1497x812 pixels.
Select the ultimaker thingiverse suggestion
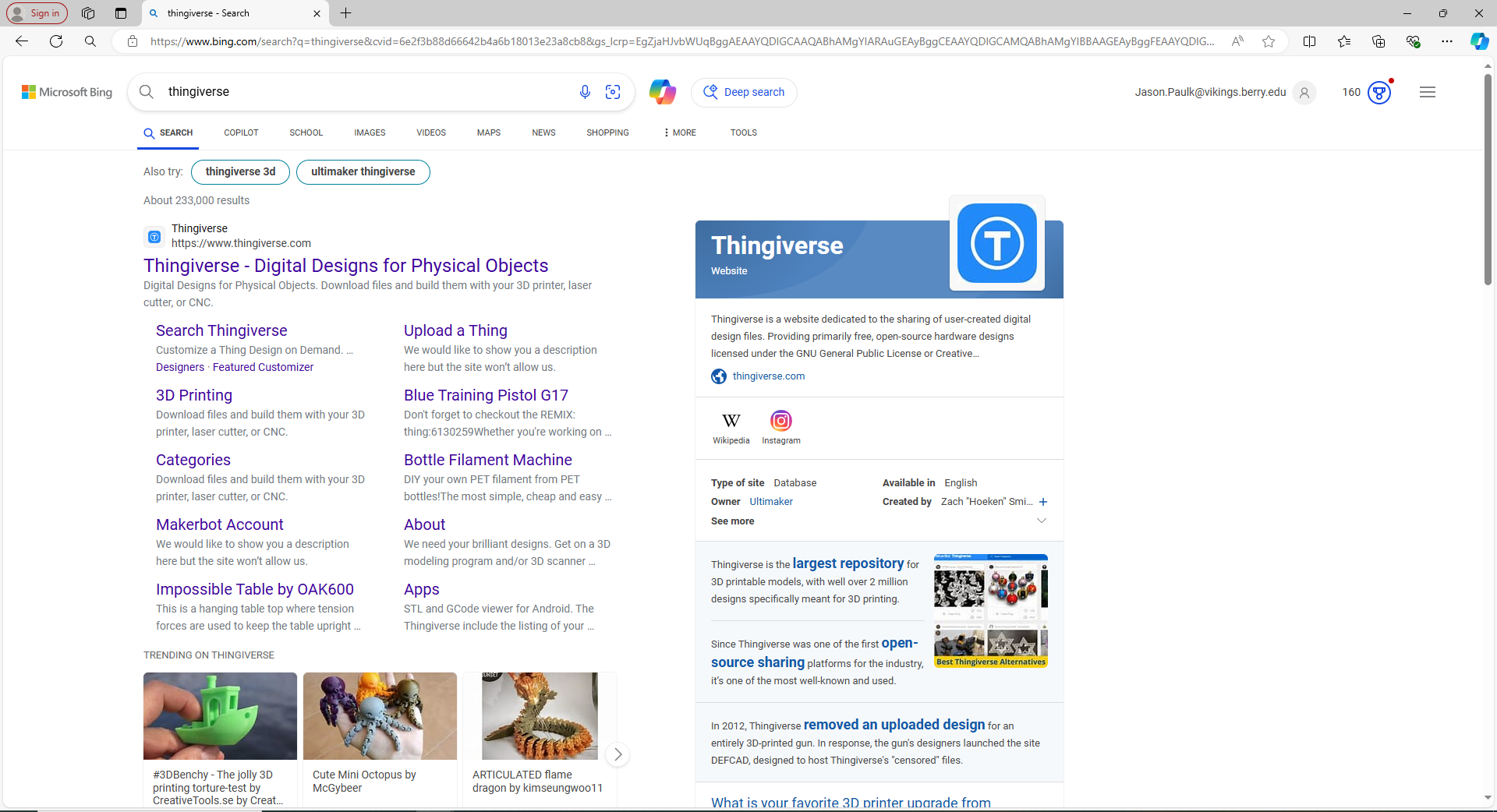[x=363, y=171]
